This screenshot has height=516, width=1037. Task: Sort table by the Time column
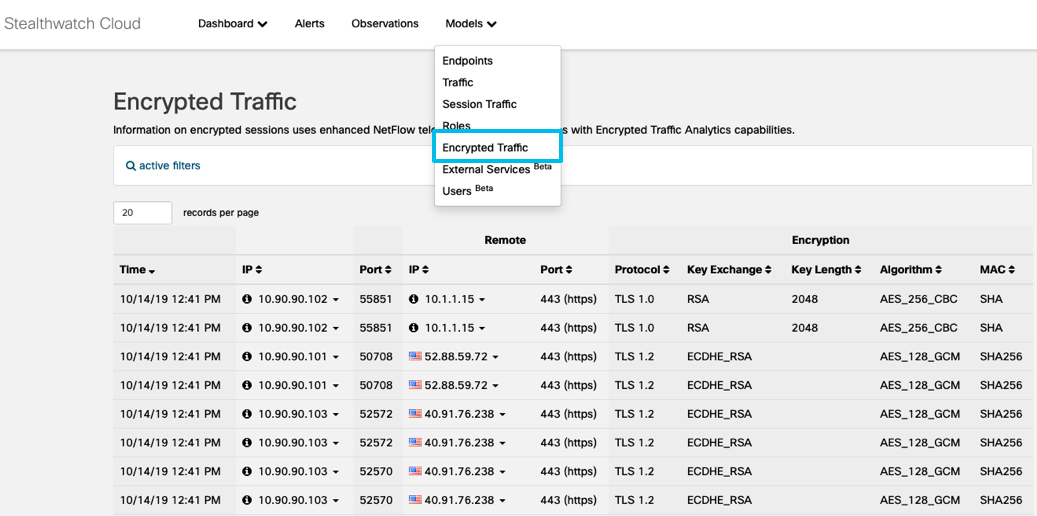click(x=137, y=270)
